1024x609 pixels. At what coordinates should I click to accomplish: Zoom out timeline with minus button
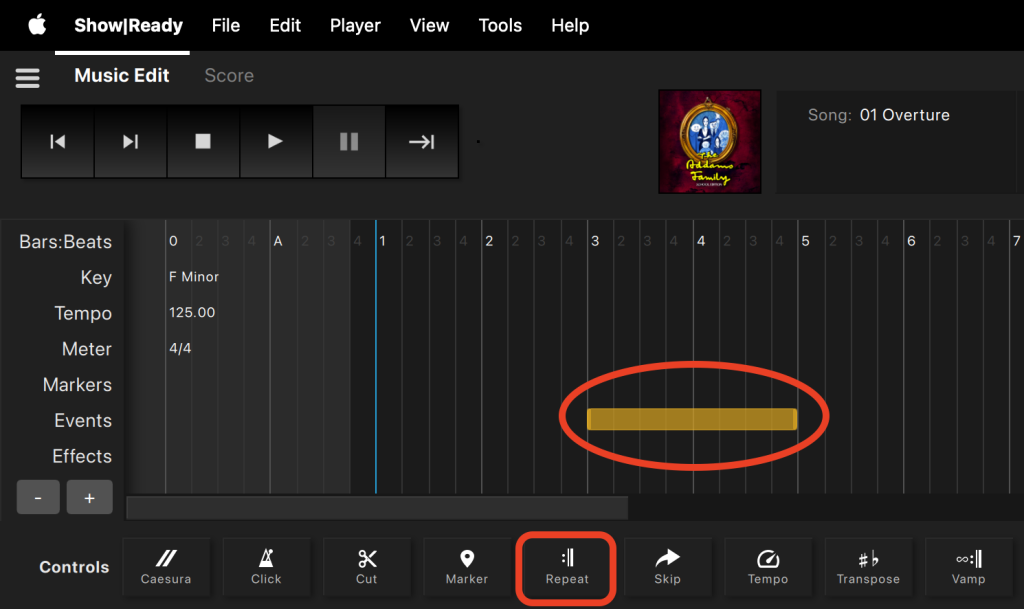click(39, 498)
